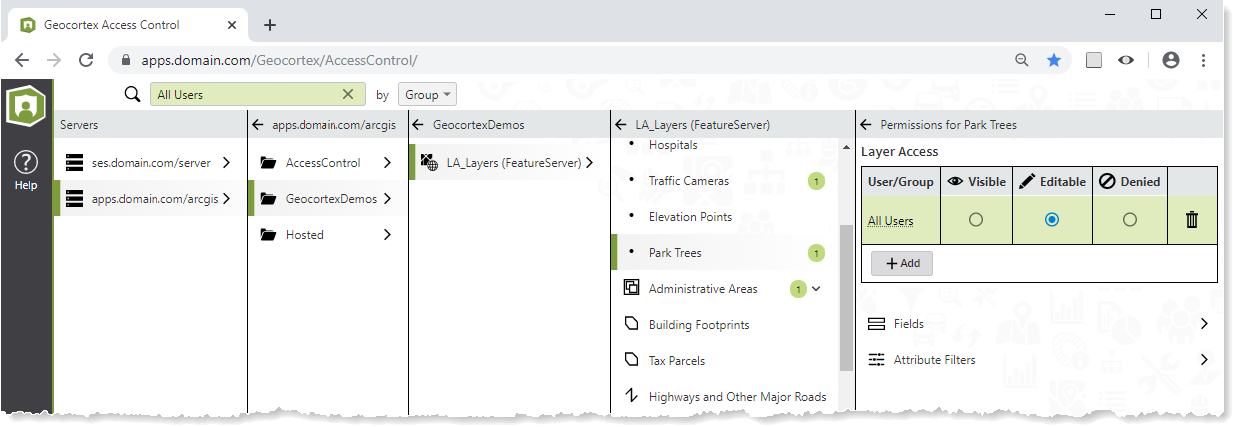Click the Highways and Other Major Roads line icon
This screenshot has height=427, width=1233.
(631, 396)
